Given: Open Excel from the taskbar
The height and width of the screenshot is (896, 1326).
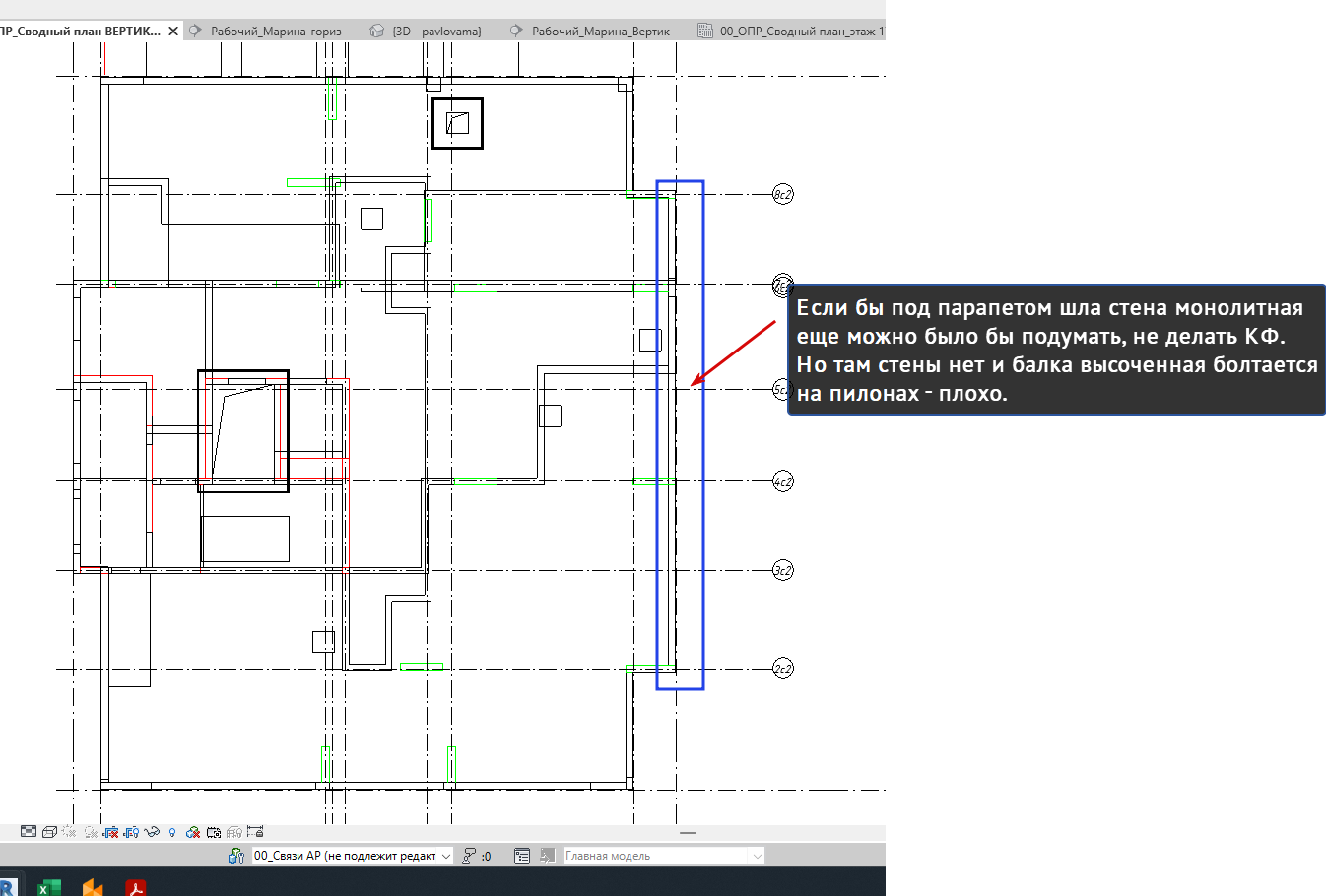Looking at the screenshot, I should click(48, 887).
